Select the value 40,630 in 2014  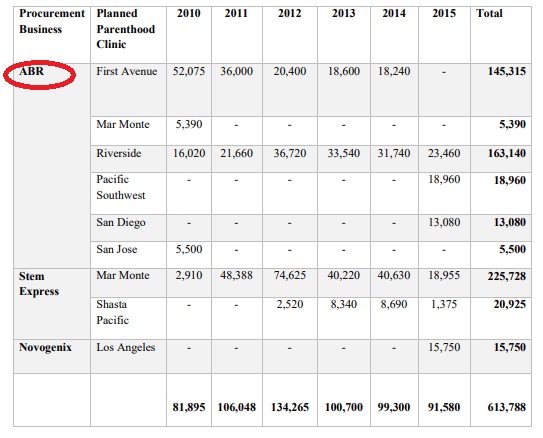coord(394,275)
